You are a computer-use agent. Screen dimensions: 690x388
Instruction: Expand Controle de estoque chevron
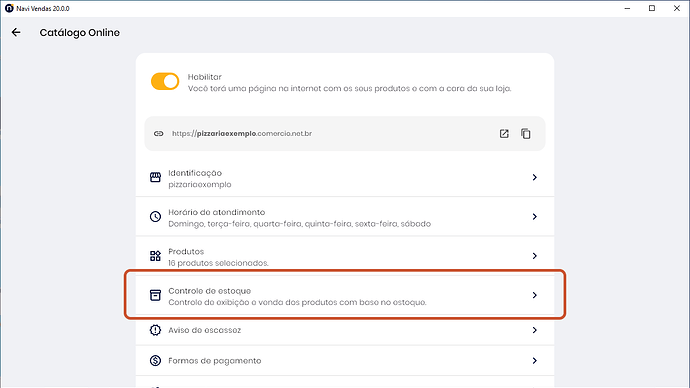coord(535,295)
